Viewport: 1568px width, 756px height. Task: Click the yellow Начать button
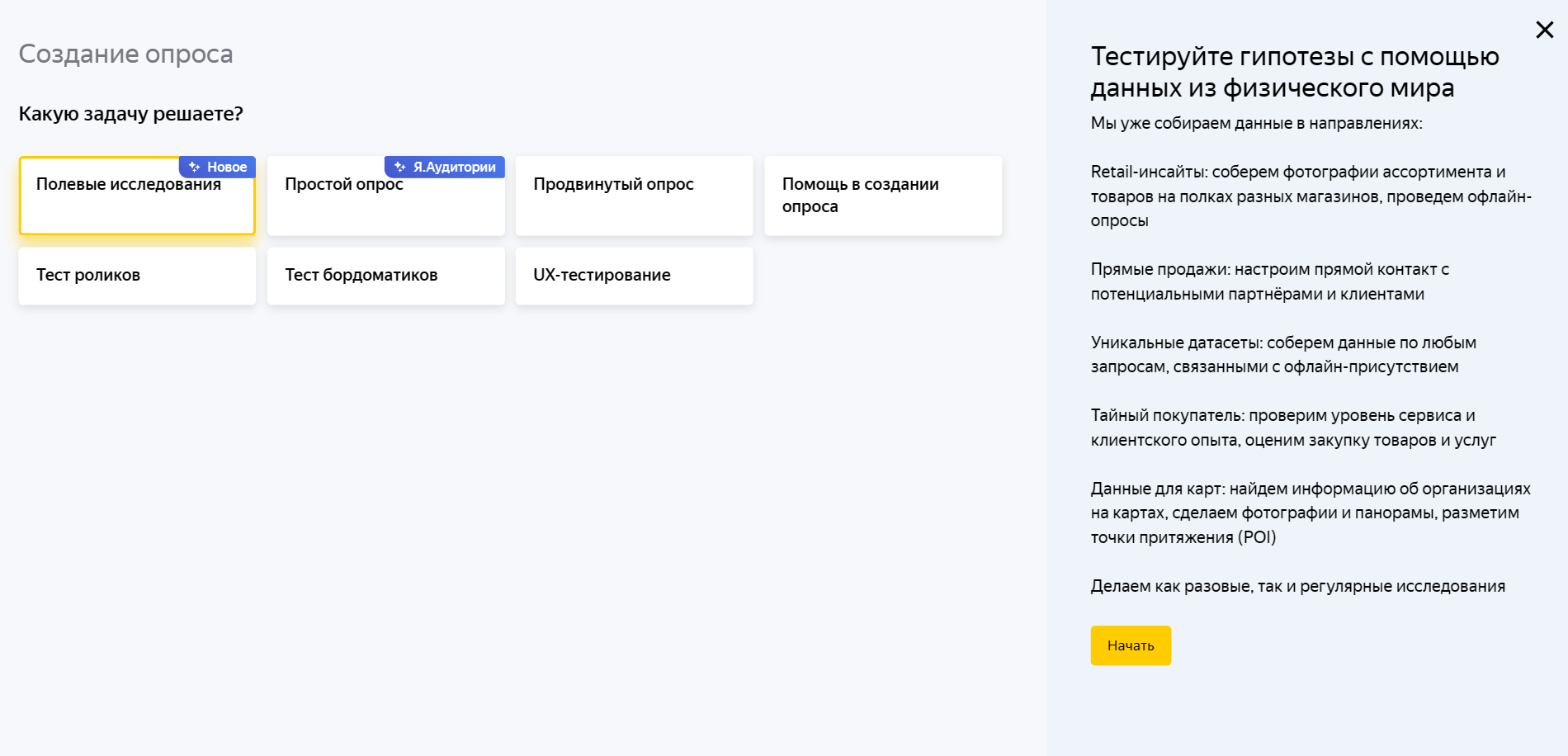[1131, 645]
